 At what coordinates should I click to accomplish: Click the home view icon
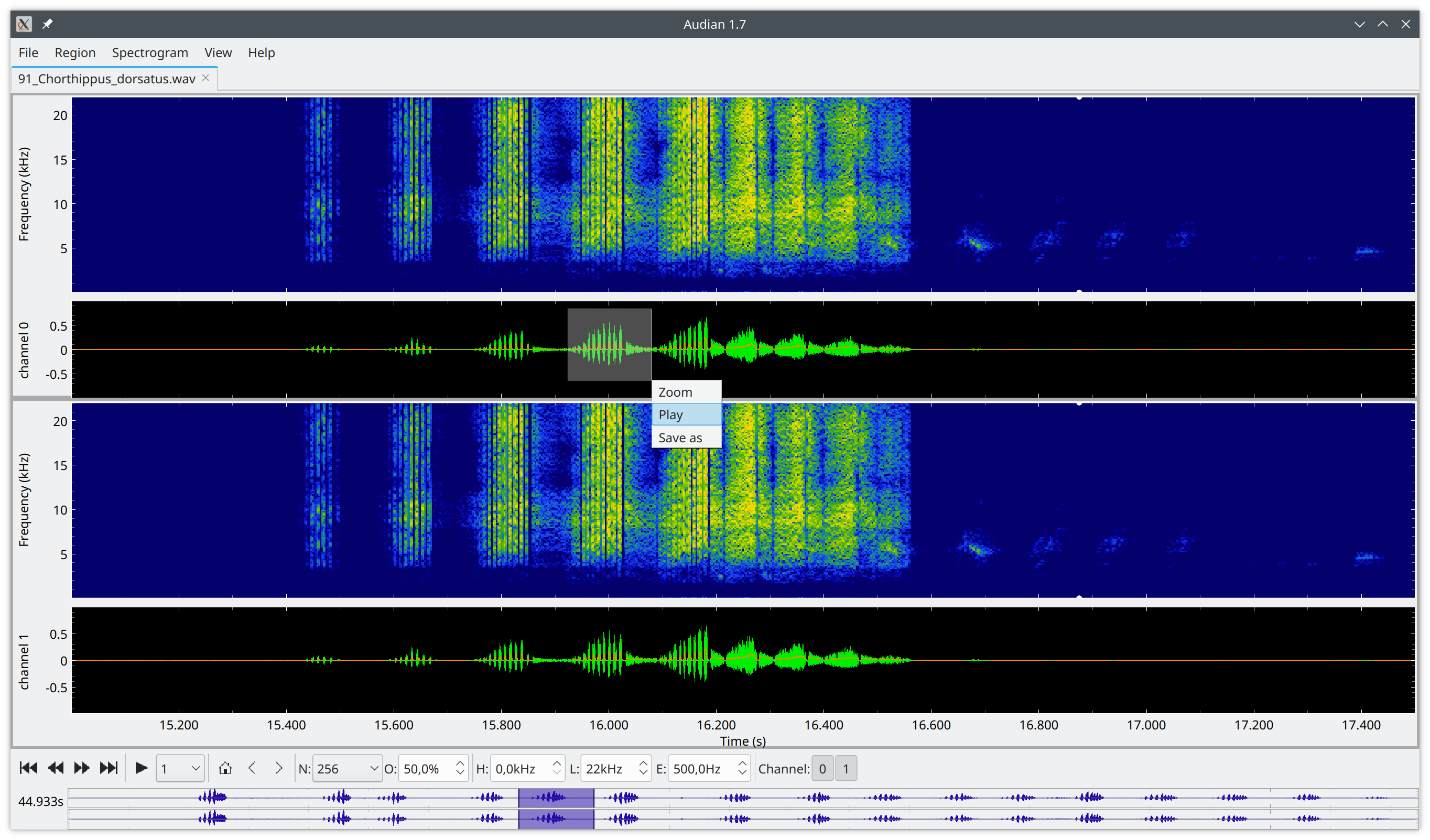[225, 768]
